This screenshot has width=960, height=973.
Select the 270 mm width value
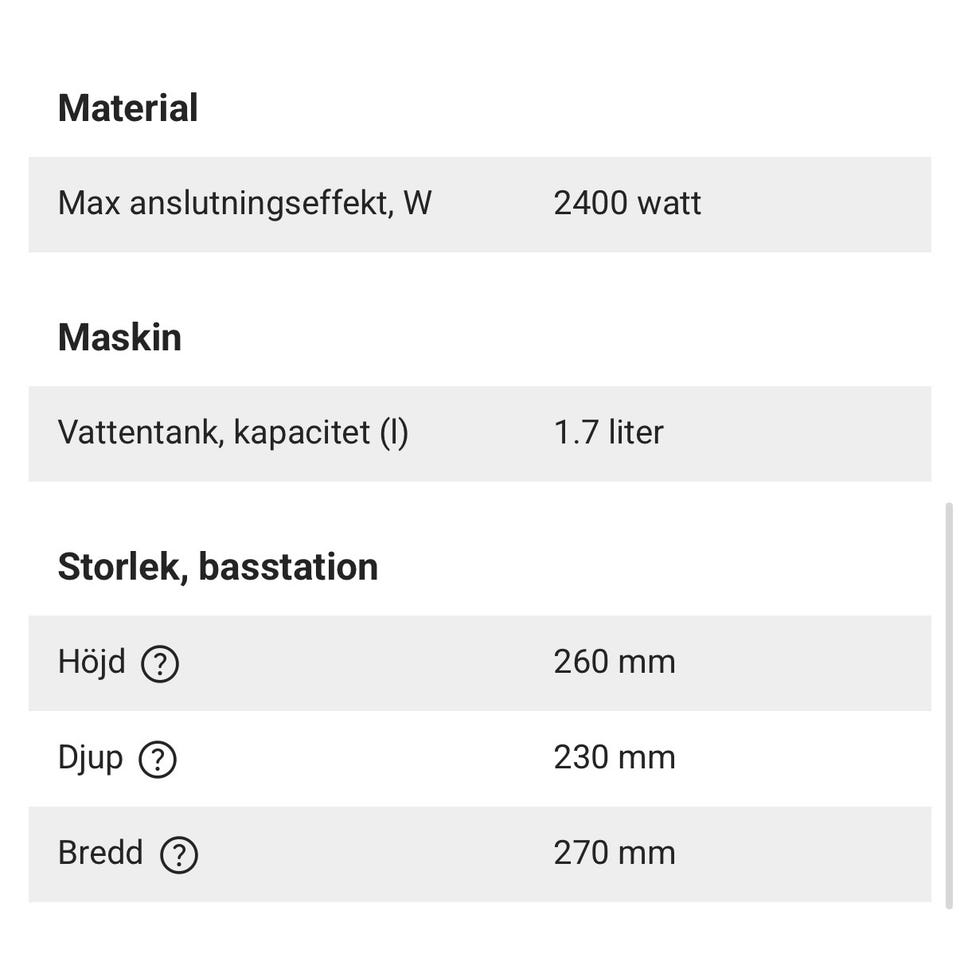(614, 853)
